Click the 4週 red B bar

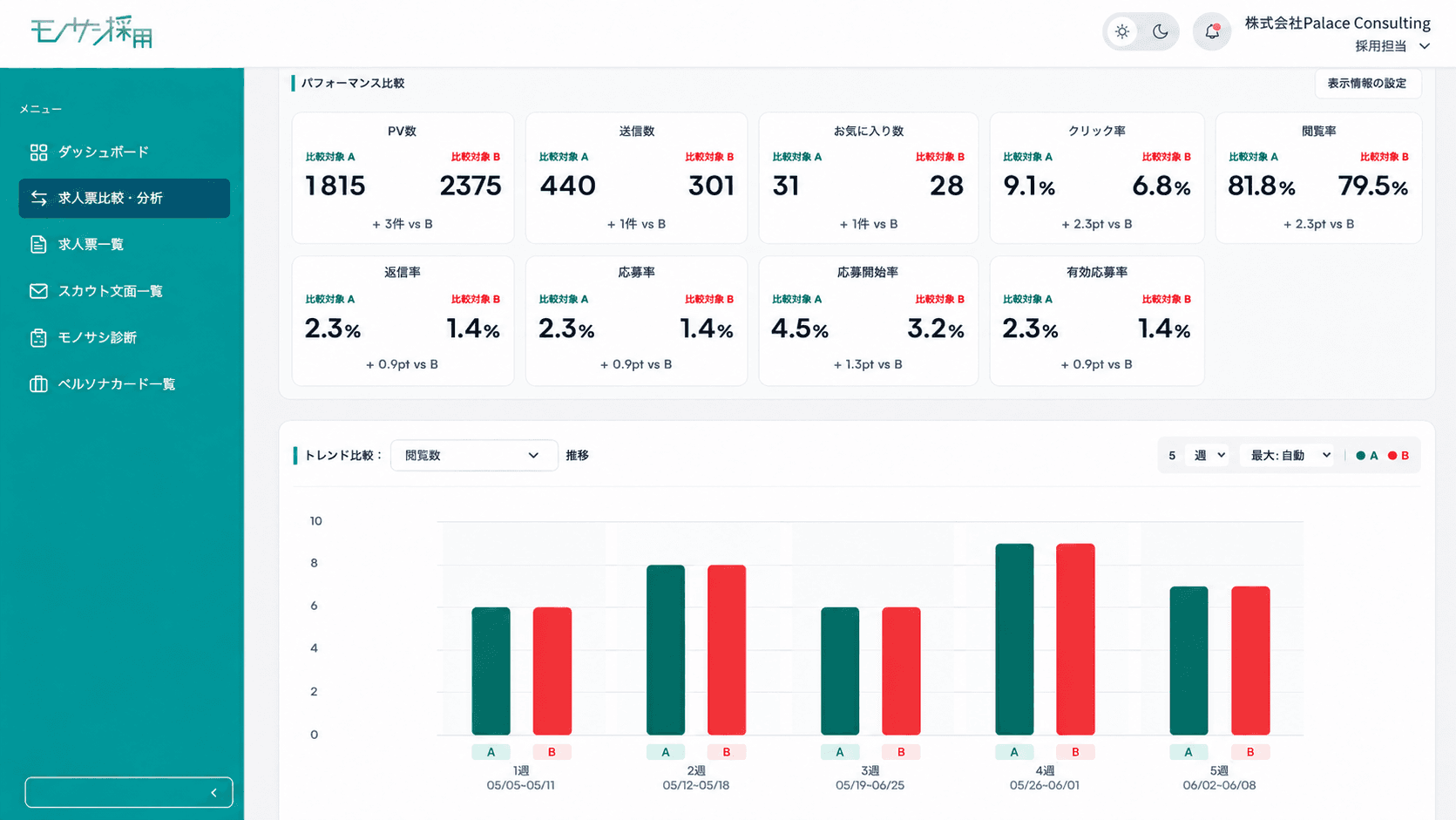(x=1075, y=640)
